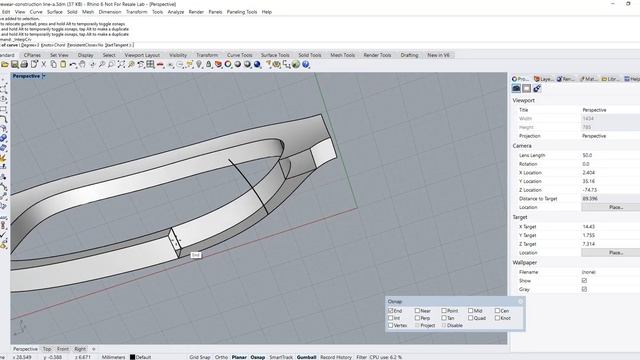Uncheck the End osnap checkbox
The width and height of the screenshot is (640, 360).
pos(391,311)
